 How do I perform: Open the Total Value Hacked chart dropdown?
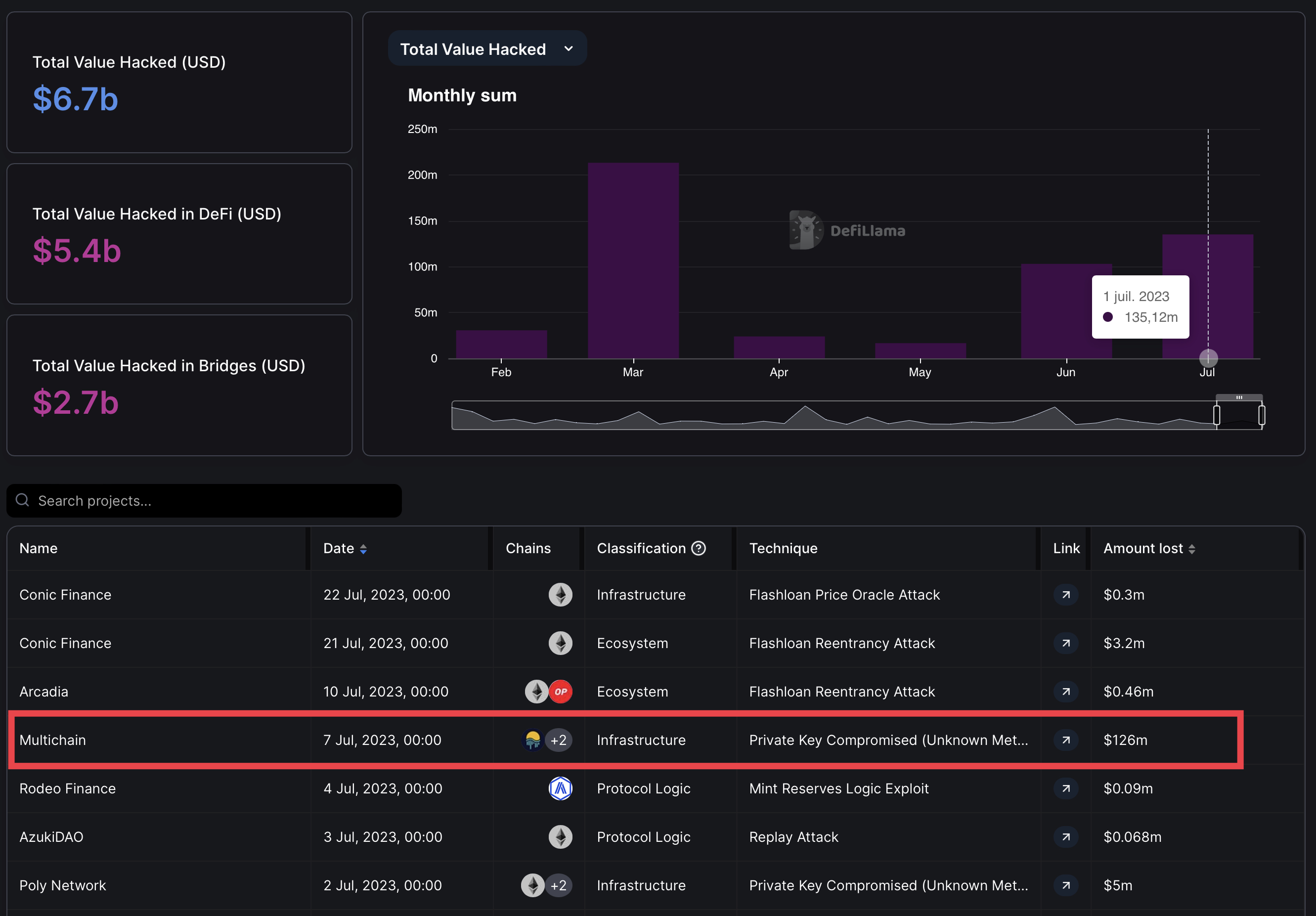pyautogui.click(x=487, y=49)
